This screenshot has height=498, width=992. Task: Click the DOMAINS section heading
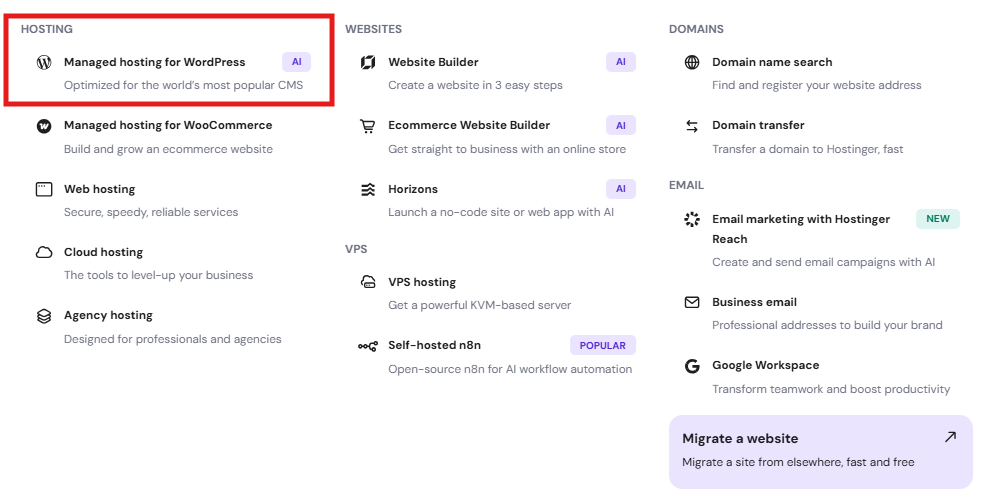(696, 29)
